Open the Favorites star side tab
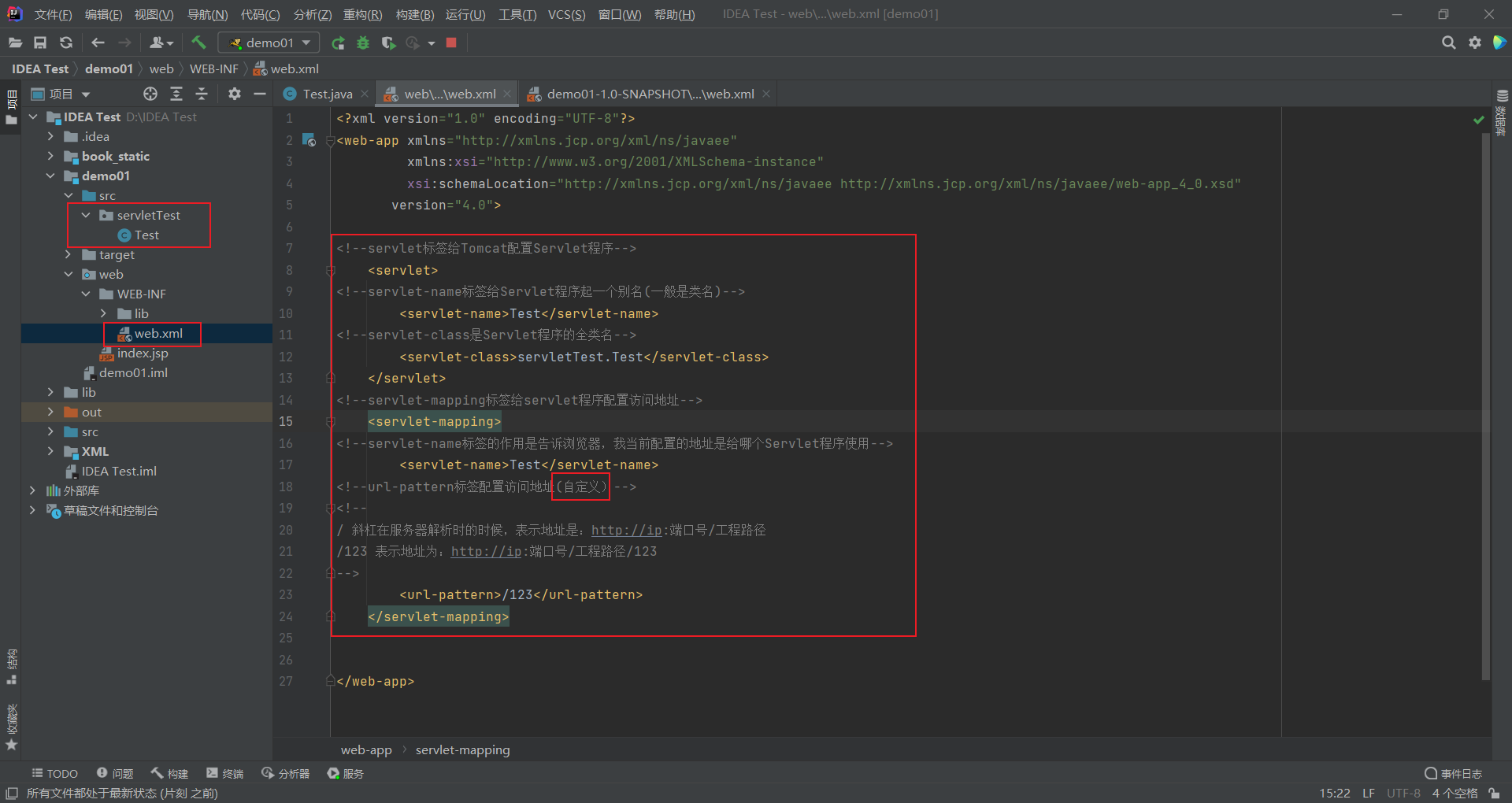The width and height of the screenshot is (1512, 803). pos(11,726)
